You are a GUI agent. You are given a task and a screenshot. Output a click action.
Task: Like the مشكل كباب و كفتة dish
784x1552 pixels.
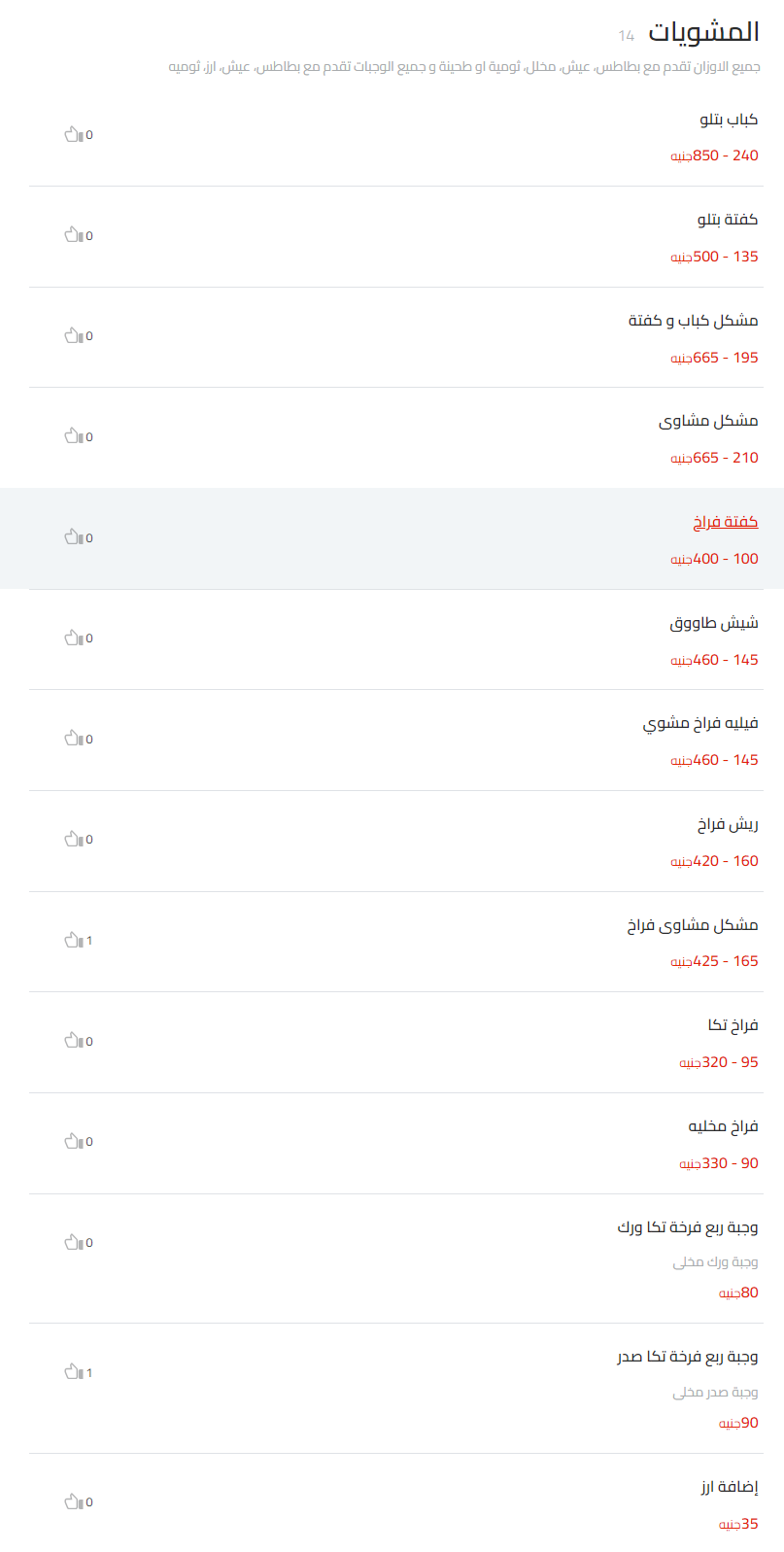tap(75, 335)
